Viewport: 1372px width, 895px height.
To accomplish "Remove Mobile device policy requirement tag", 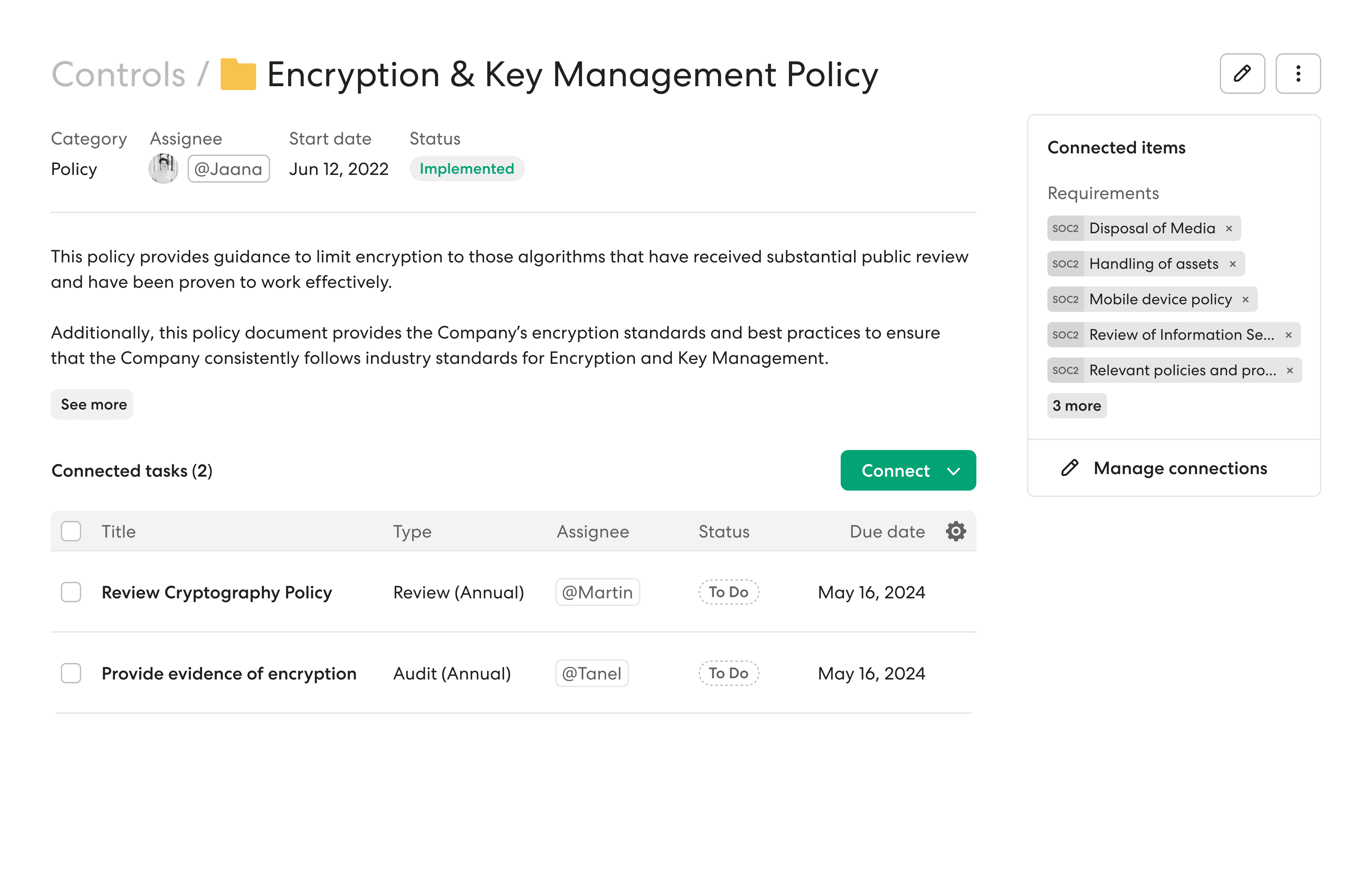I will click(1245, 300).
